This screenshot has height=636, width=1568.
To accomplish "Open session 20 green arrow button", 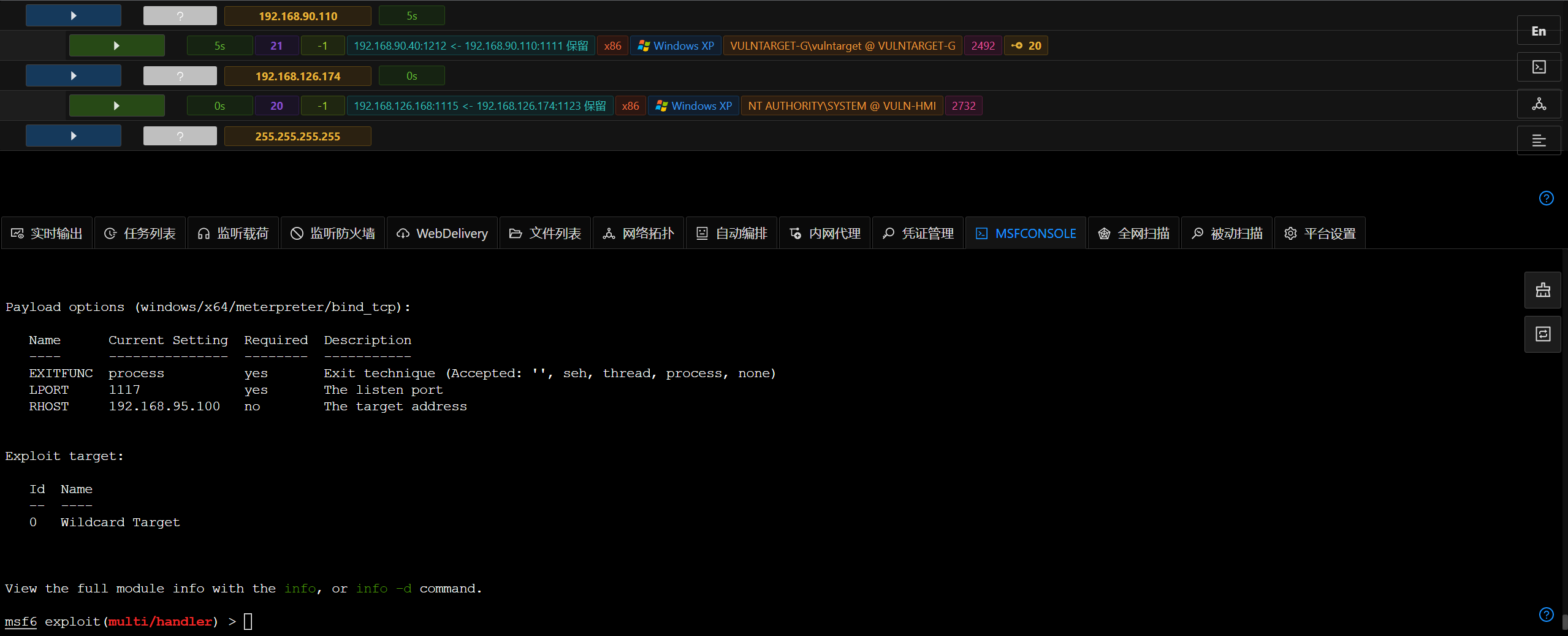I will click(x=116, y=106).
